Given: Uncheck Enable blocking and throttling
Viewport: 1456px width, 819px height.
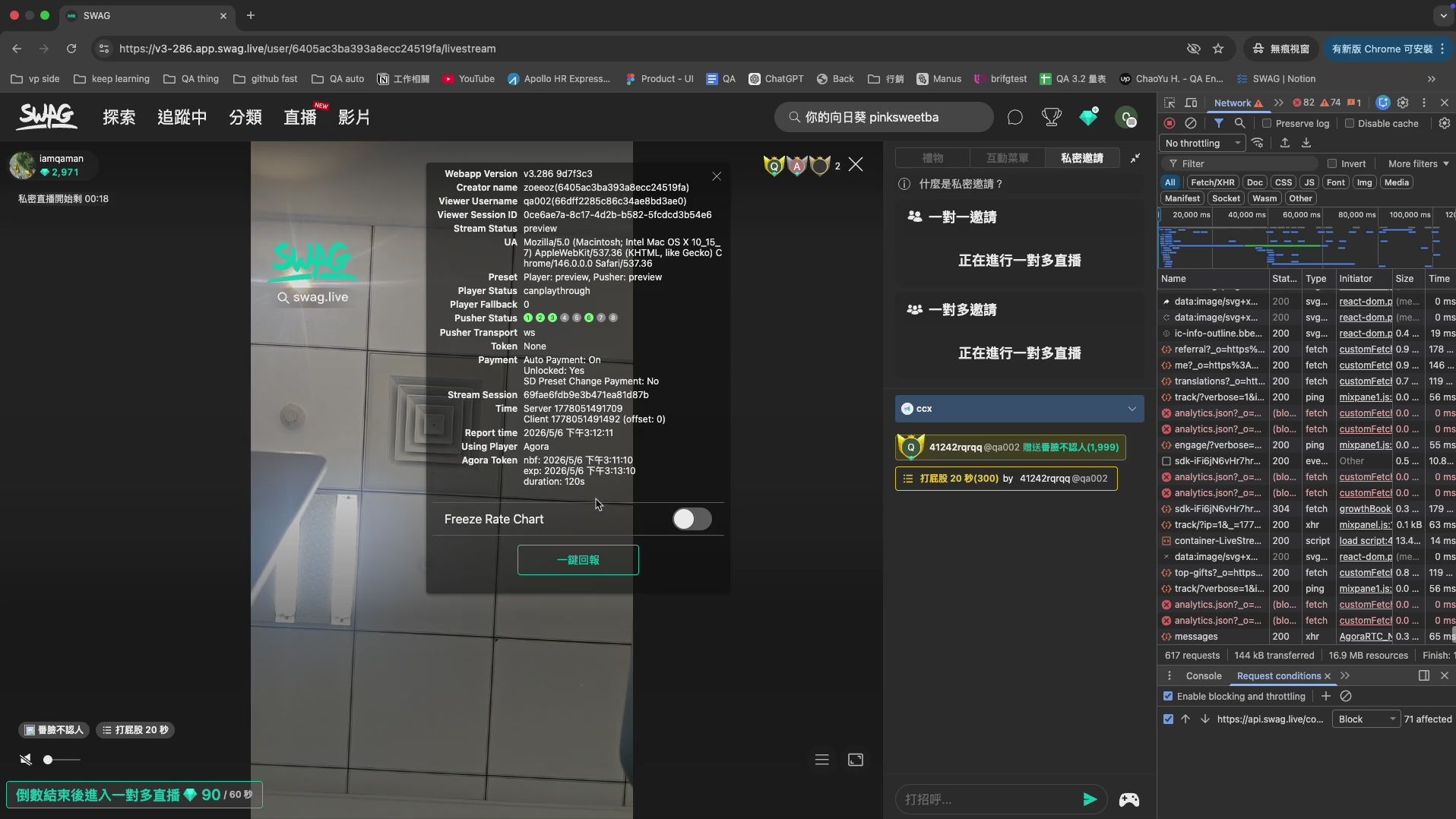Looking at the screenshot, I should click(x=1168, y=696).
